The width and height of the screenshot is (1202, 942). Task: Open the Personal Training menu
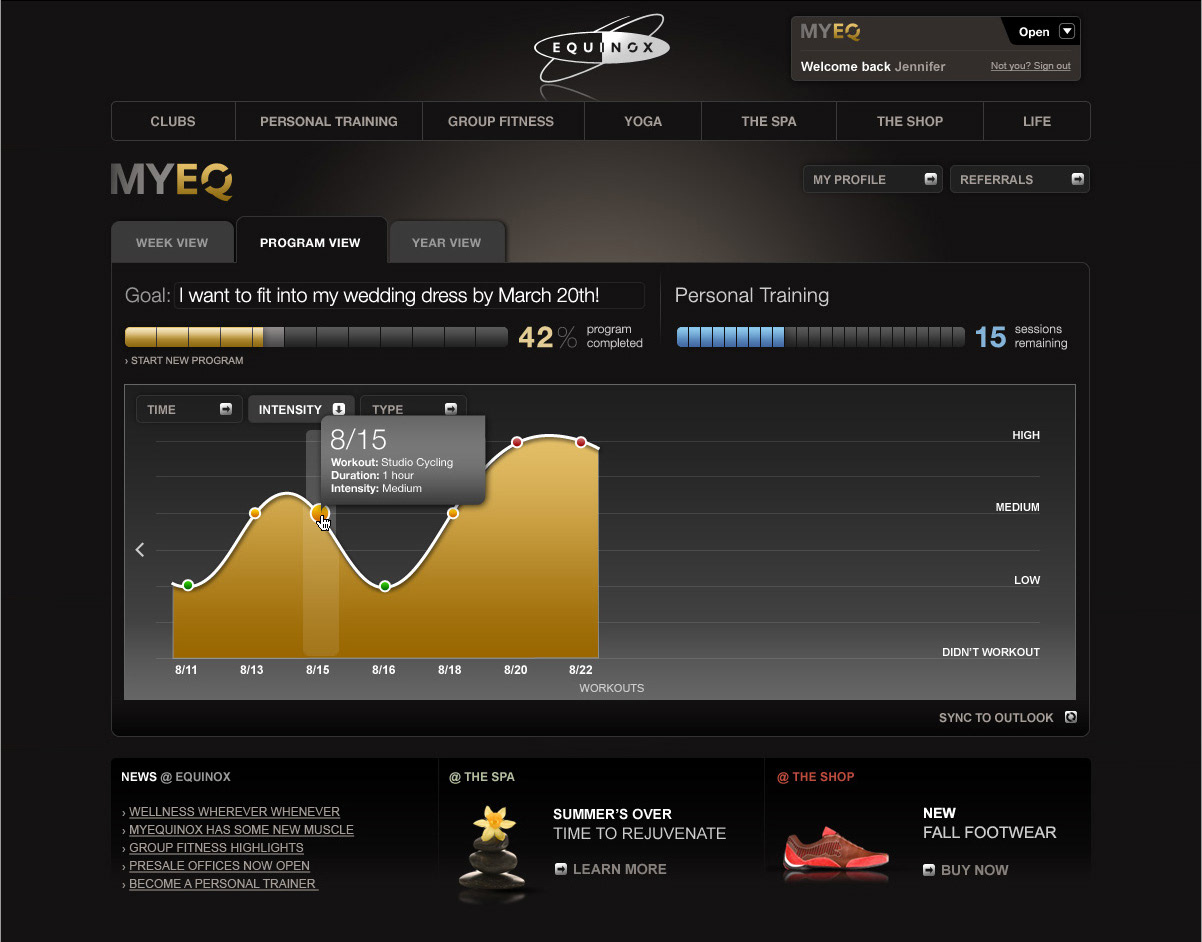tap(329, 121)
